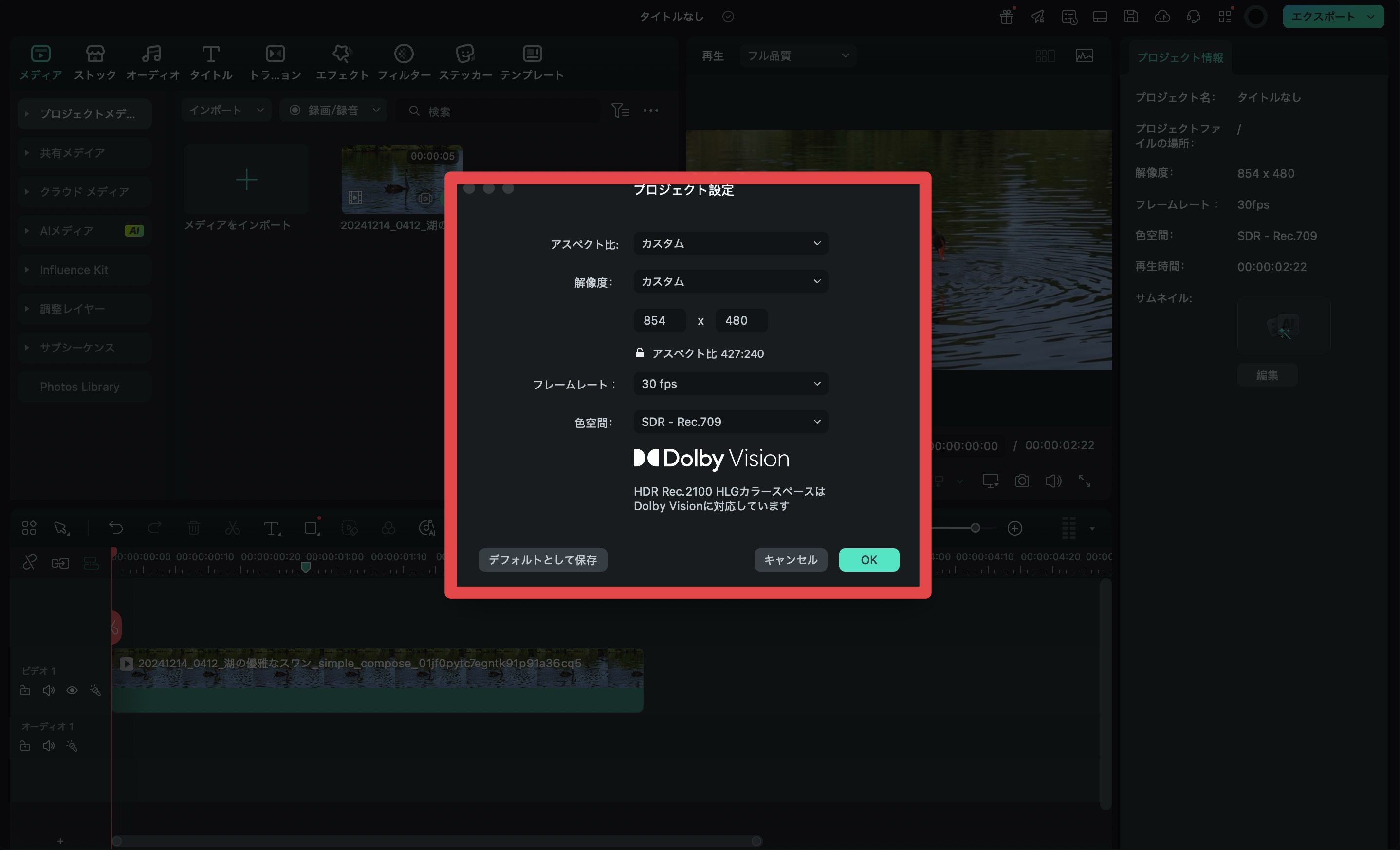
Task: Select Photos Library in sidebar
Action: click(x=84, y=387)
